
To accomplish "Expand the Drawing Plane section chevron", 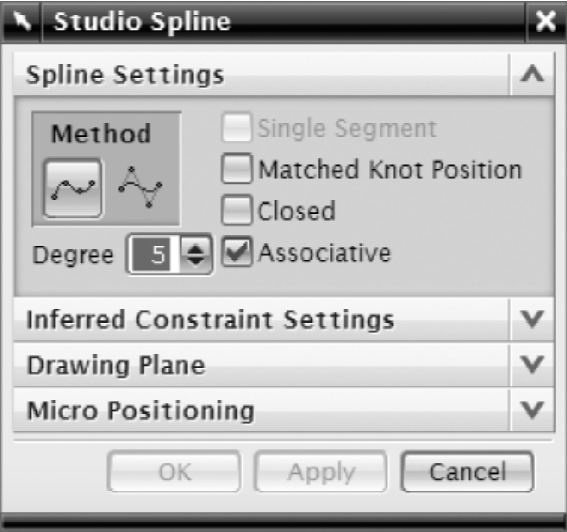I will 532,365.
